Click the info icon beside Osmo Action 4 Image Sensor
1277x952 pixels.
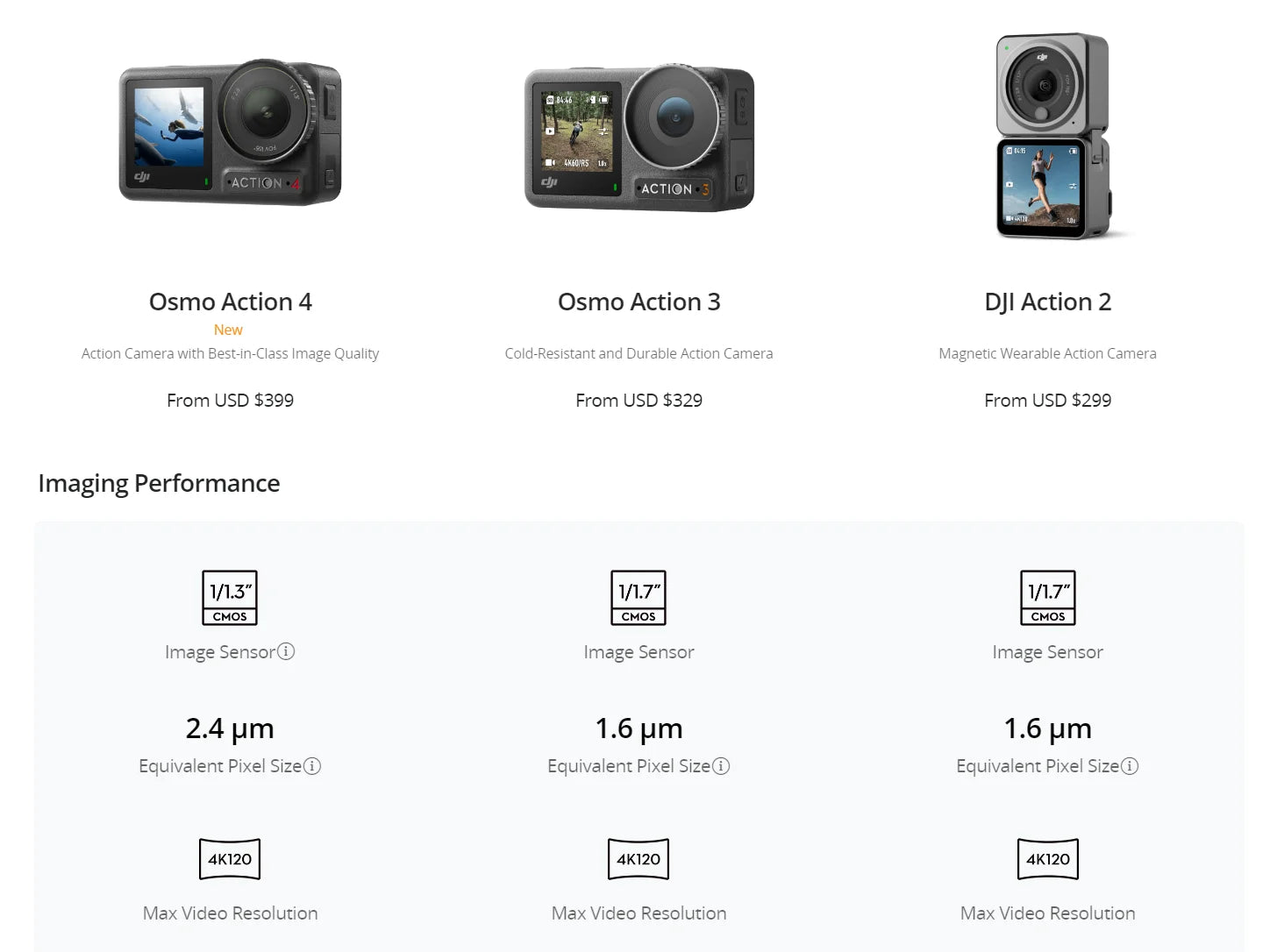(286, 651)
